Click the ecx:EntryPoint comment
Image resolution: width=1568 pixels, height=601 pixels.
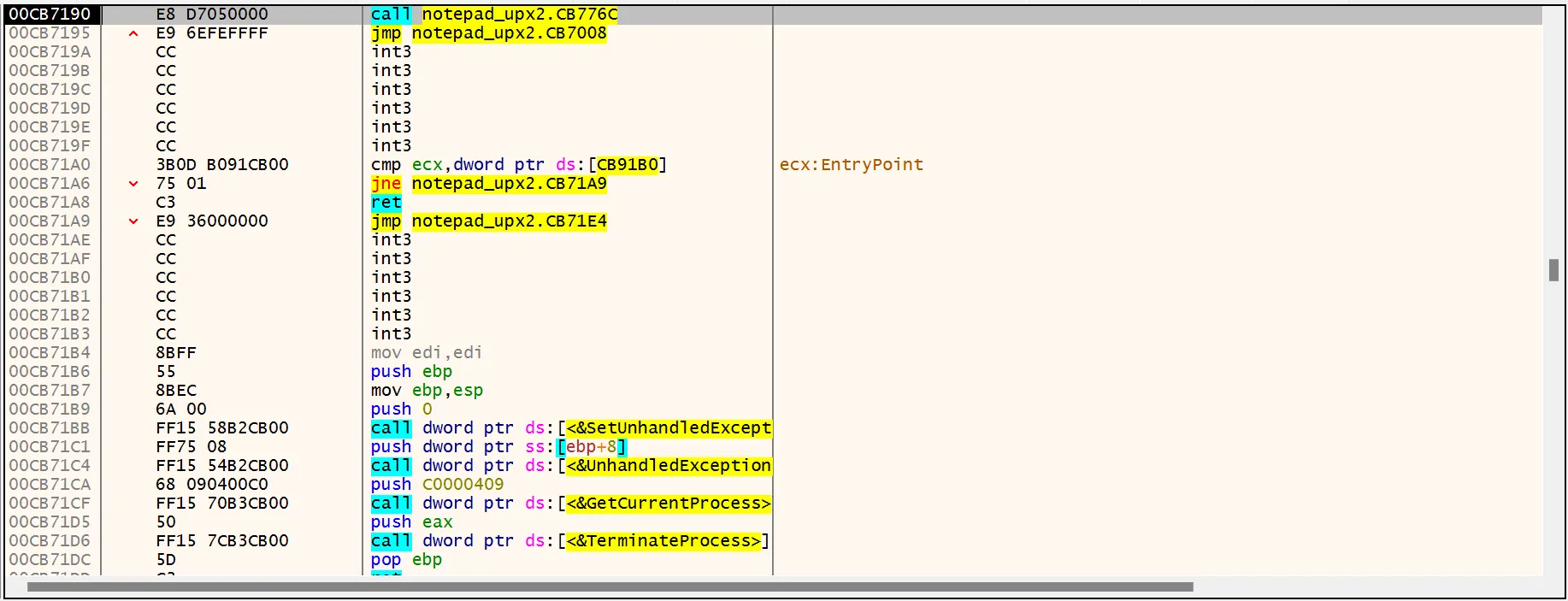(x=851, y=165)
